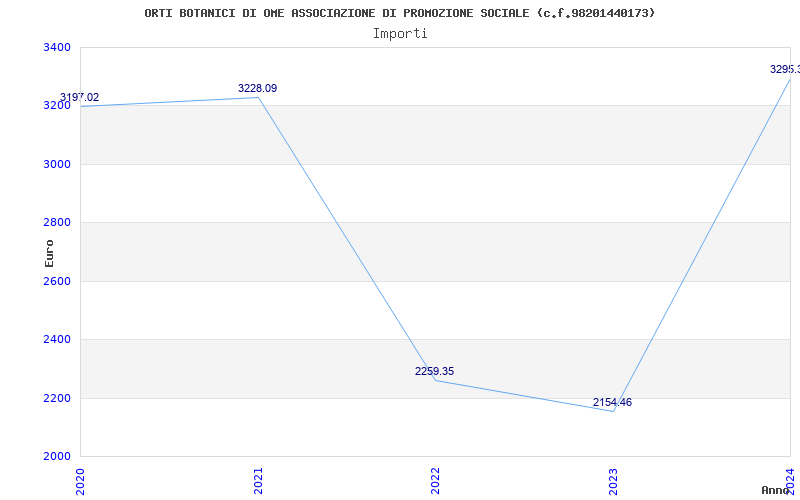Click the 2020 x-axis year label
Screen dimensions: 800x500
click(81, 481)
